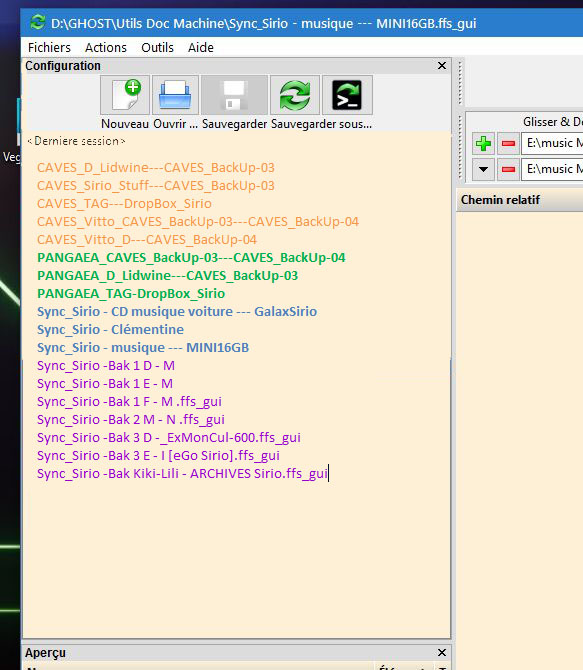Image resolution: width=583 pixels, height=670 pixels.
Task: Select Sync_Sirio -Bak 2 M - N .ffs_gui
Action: pyautogui.click(x=131, y=419)
